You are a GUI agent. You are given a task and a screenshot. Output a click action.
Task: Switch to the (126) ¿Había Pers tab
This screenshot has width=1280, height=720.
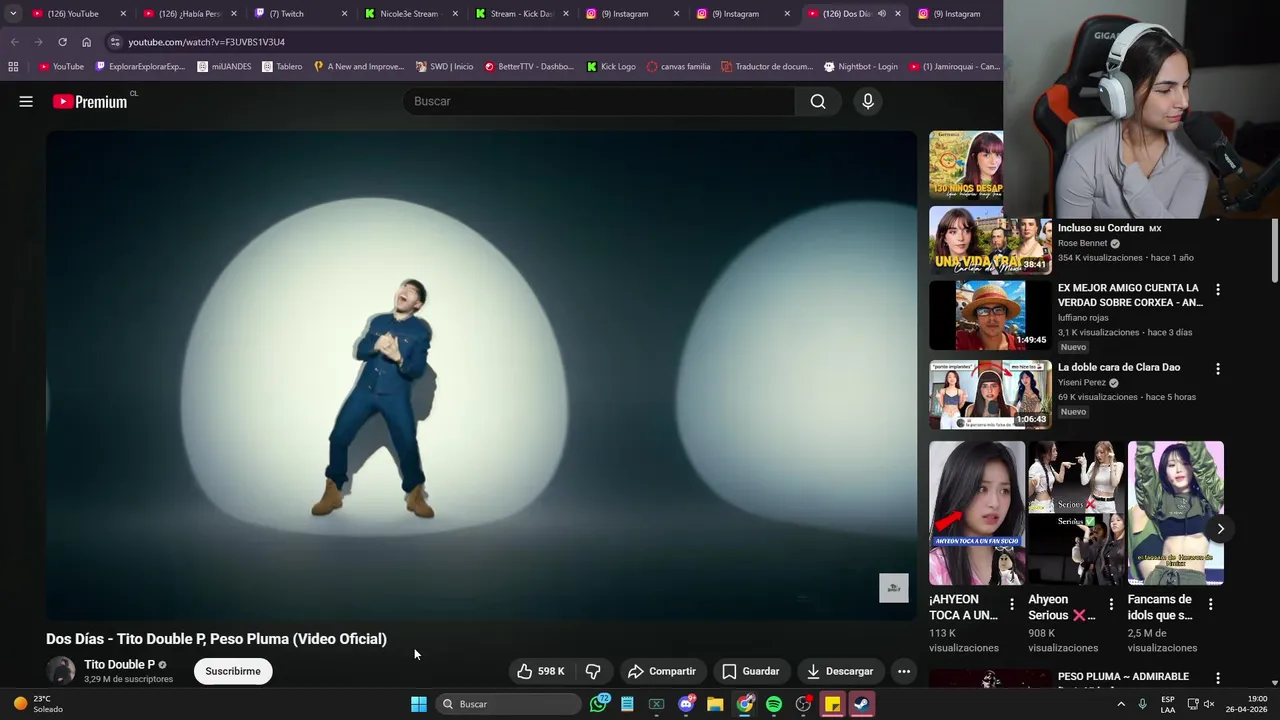[x=189, y=14]
